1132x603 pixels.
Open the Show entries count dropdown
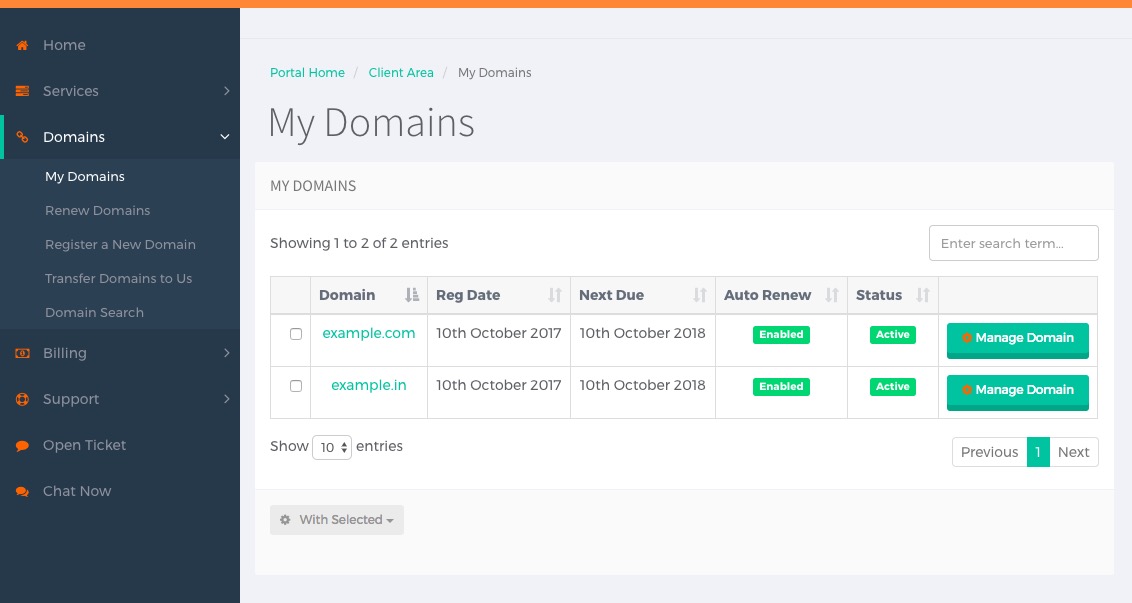(x=331, y=447)
